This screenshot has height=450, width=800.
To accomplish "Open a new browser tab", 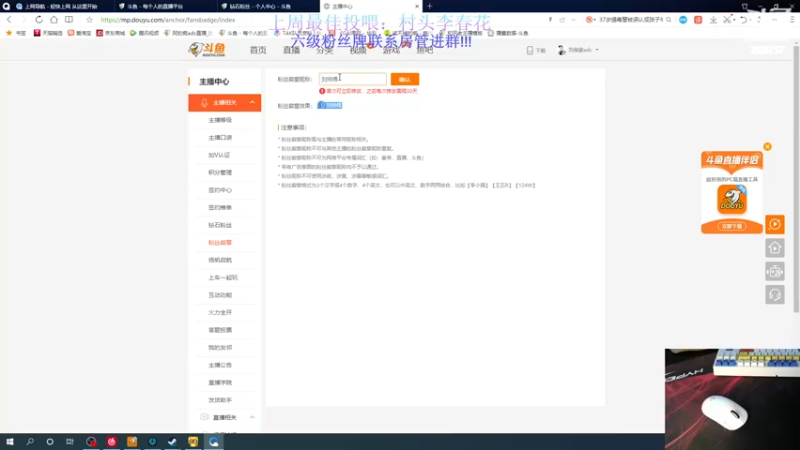I will pyautogui.click(x=430, y=6).
